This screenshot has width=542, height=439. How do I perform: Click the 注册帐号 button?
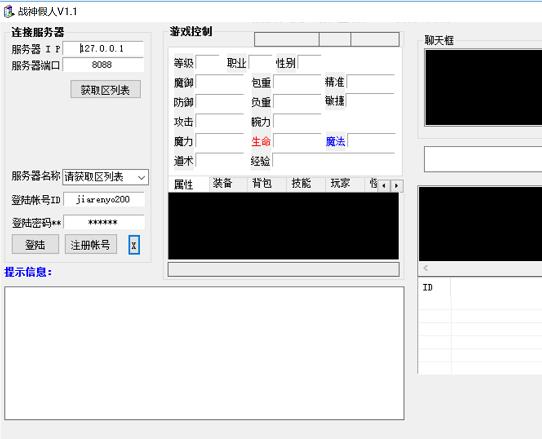click(x=91, y=244)
